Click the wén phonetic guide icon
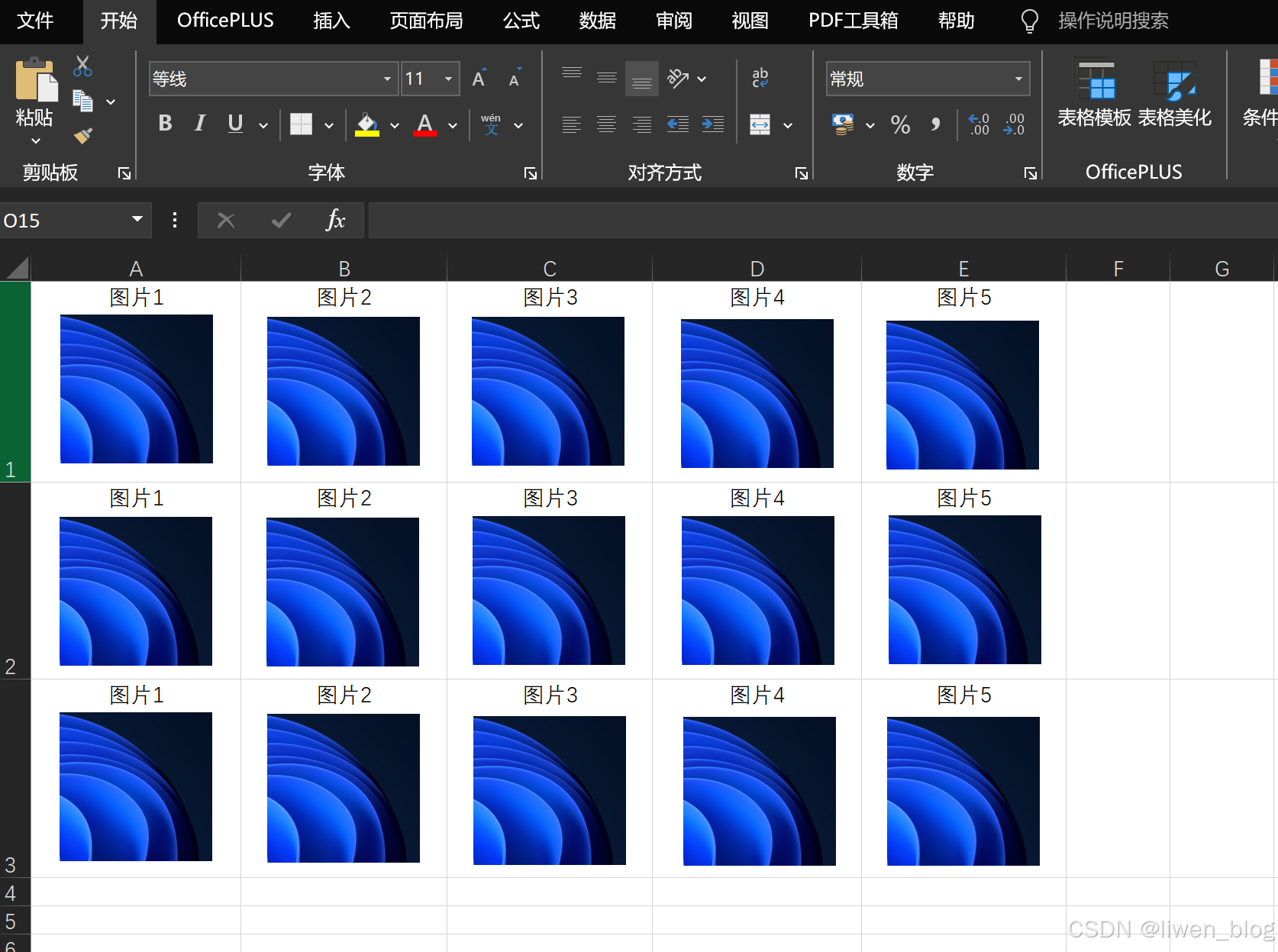 (491, 124)
